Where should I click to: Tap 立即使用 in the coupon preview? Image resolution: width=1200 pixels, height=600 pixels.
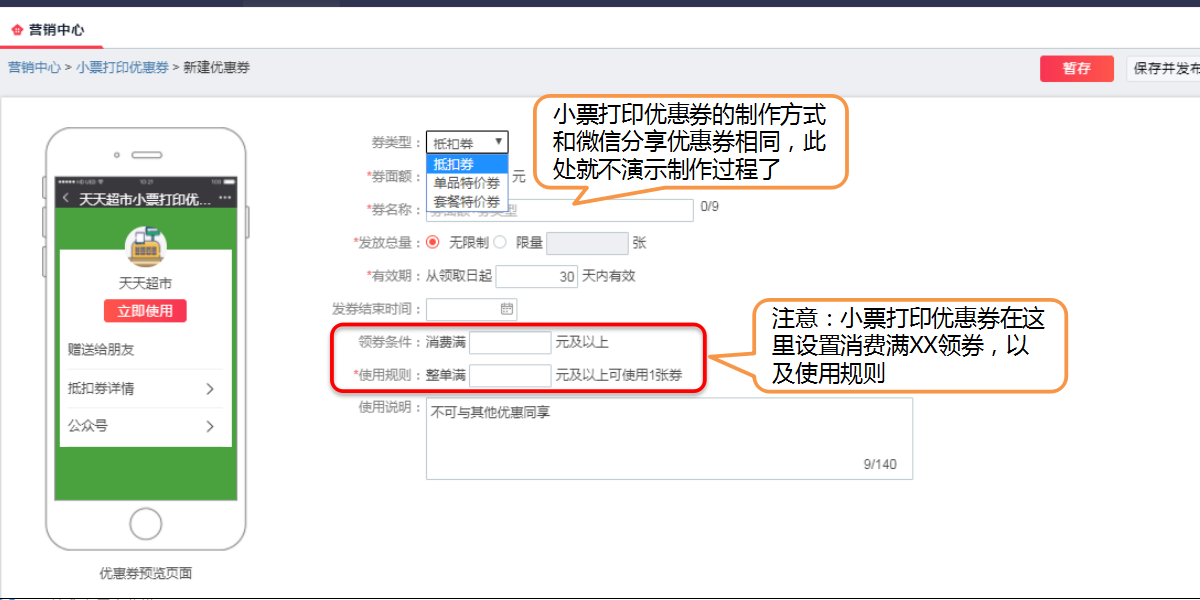(144, 311)
